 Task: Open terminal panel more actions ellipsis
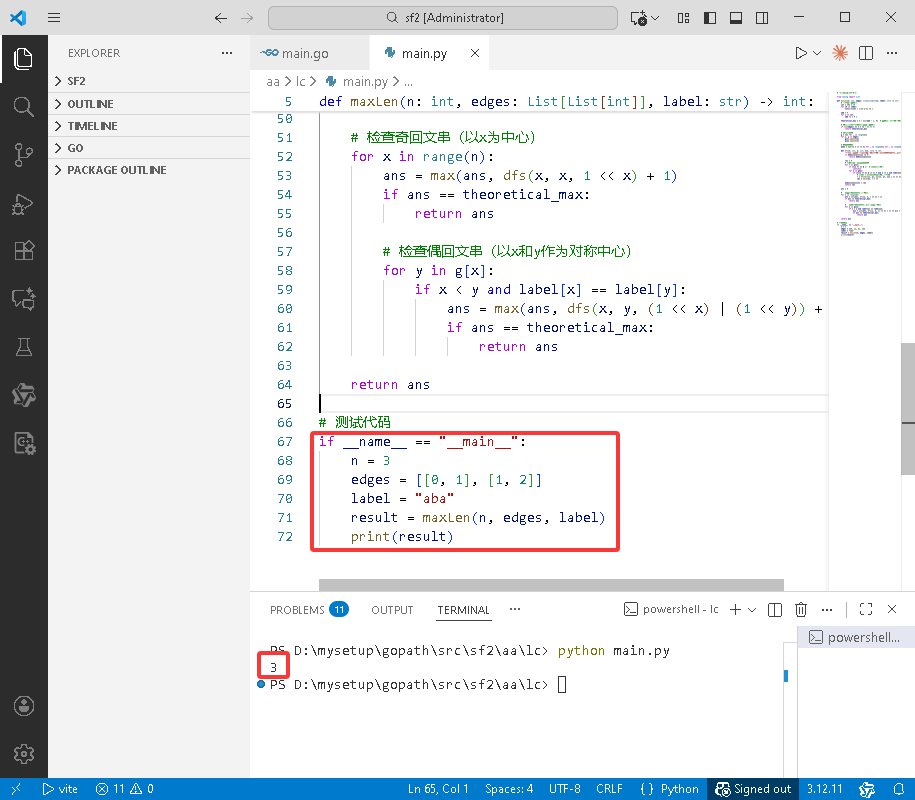coord(826,610)
